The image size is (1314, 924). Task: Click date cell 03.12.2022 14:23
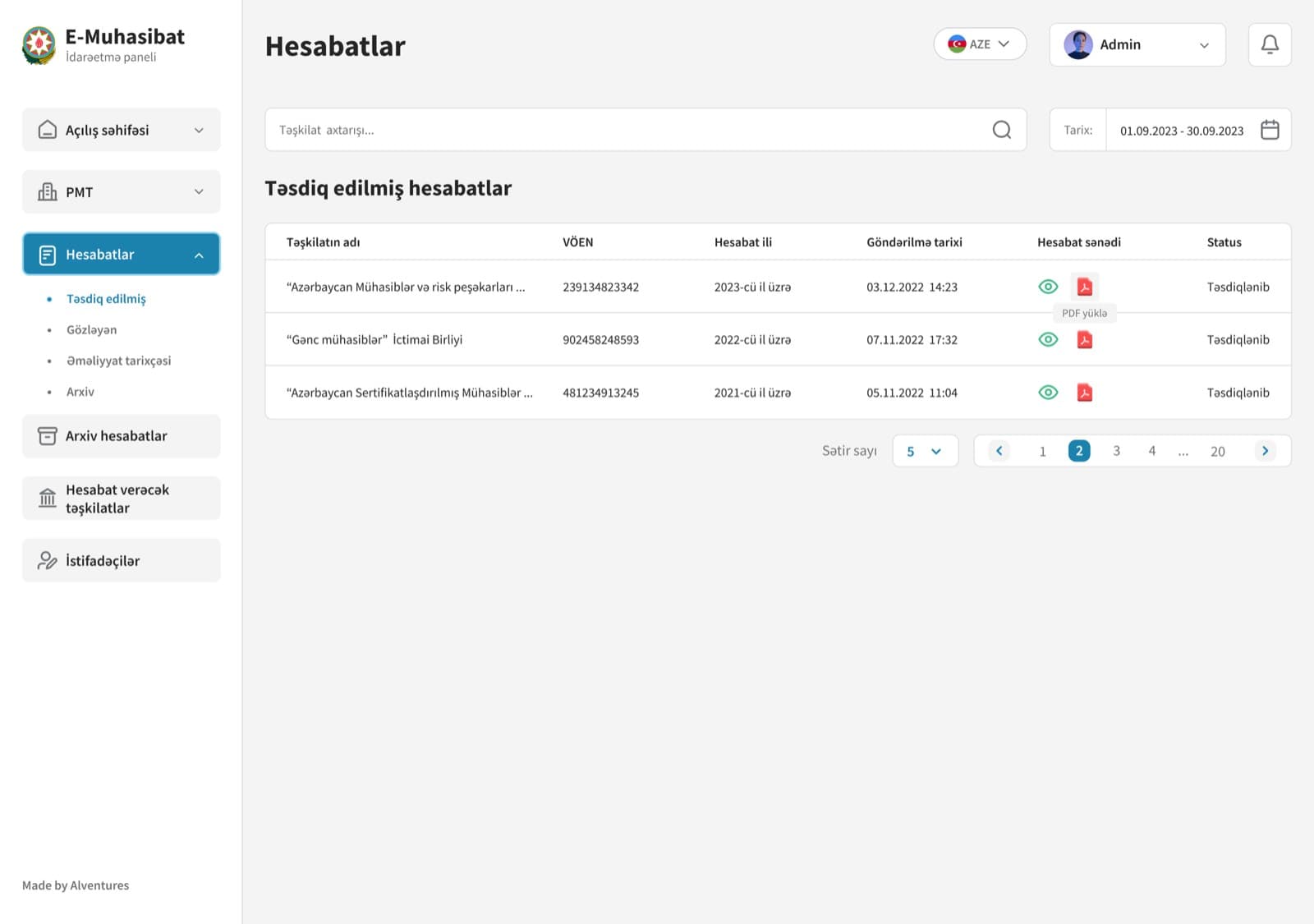coord(912,287)
